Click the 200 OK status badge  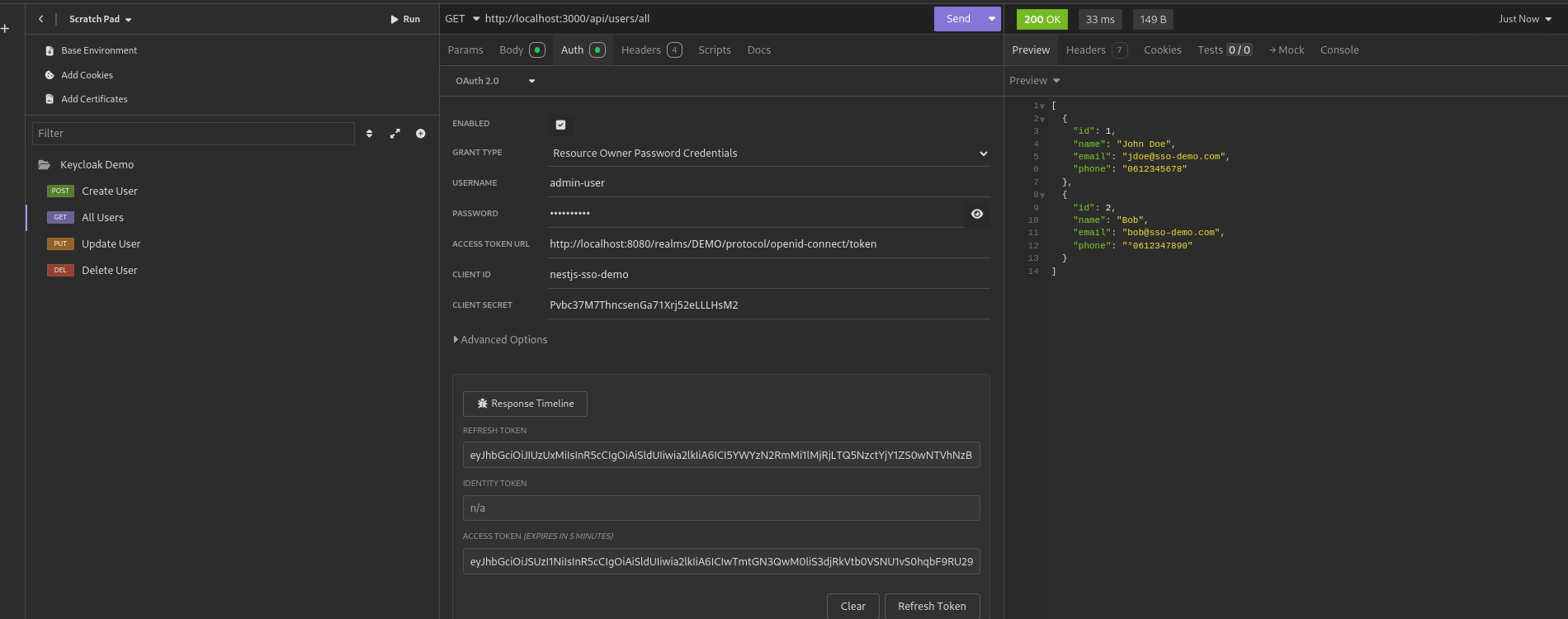1042,19
